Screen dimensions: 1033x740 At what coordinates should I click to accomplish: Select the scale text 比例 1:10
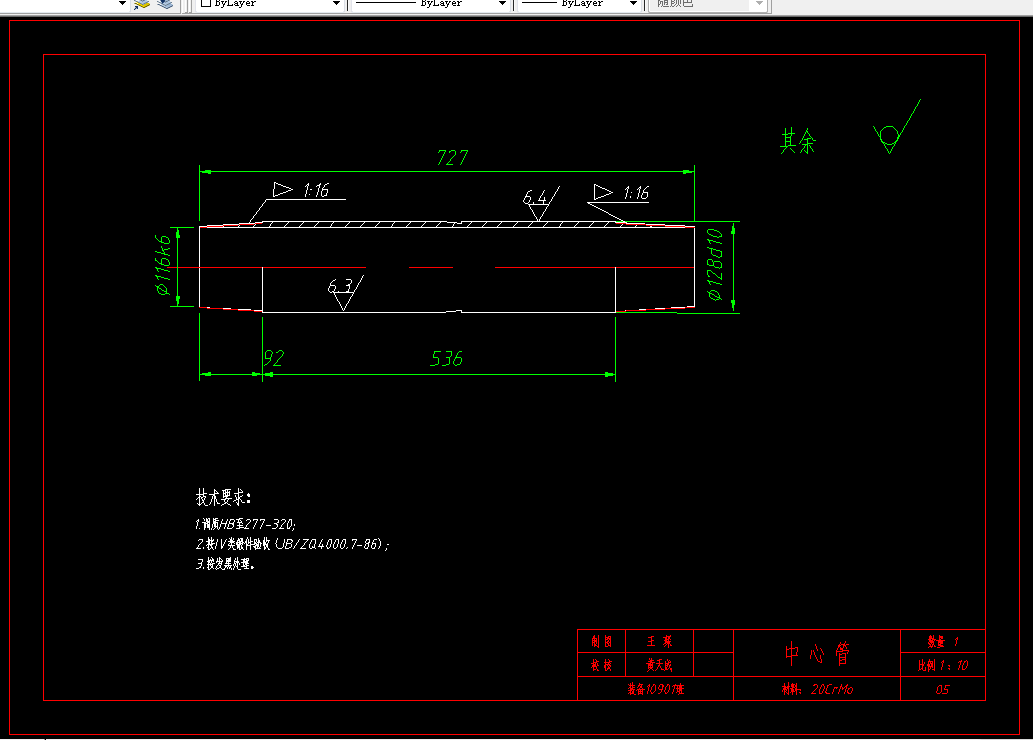point(943,665)
